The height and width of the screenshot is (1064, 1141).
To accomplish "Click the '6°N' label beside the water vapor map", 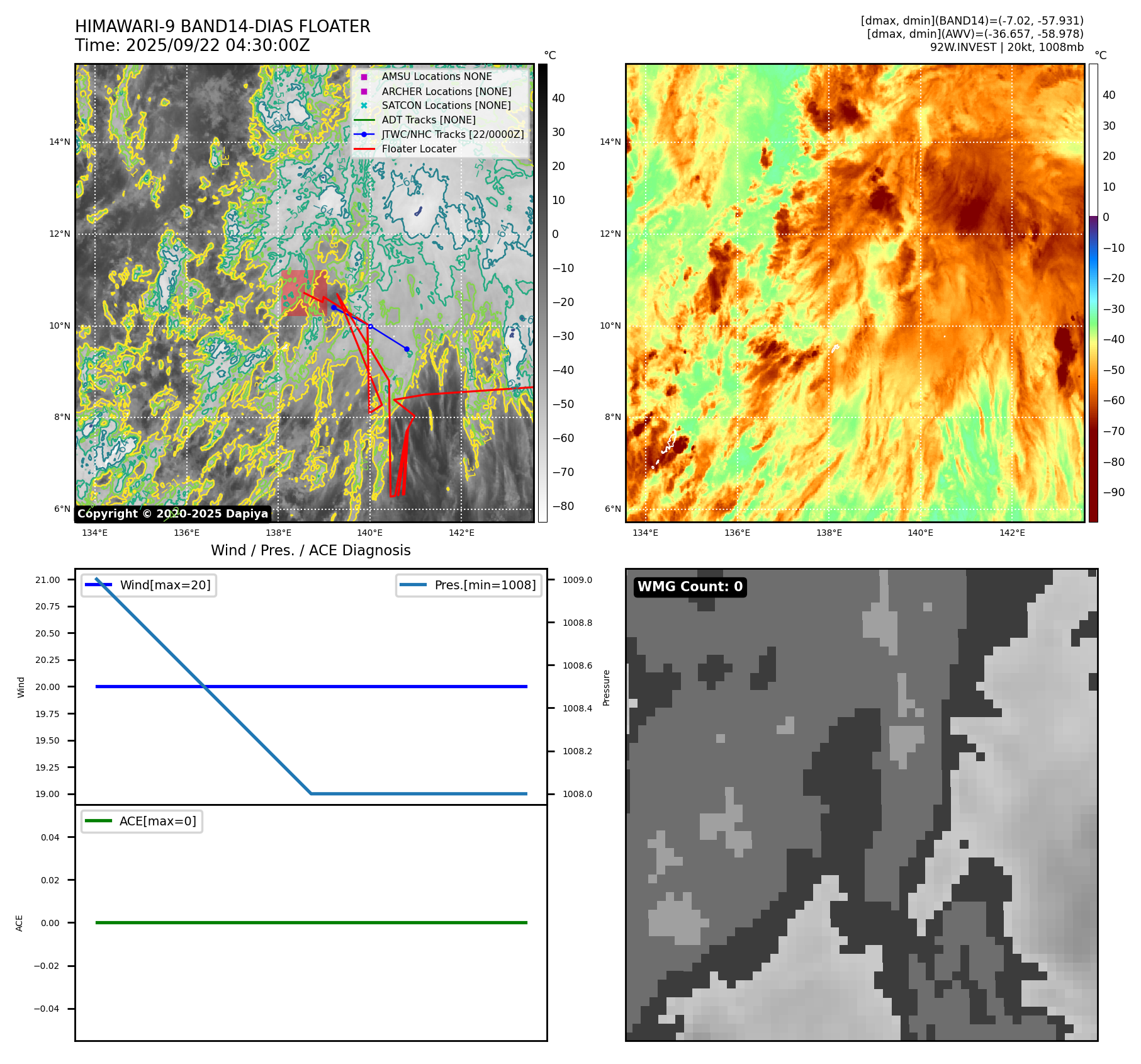I will click(x=613, y=509).
